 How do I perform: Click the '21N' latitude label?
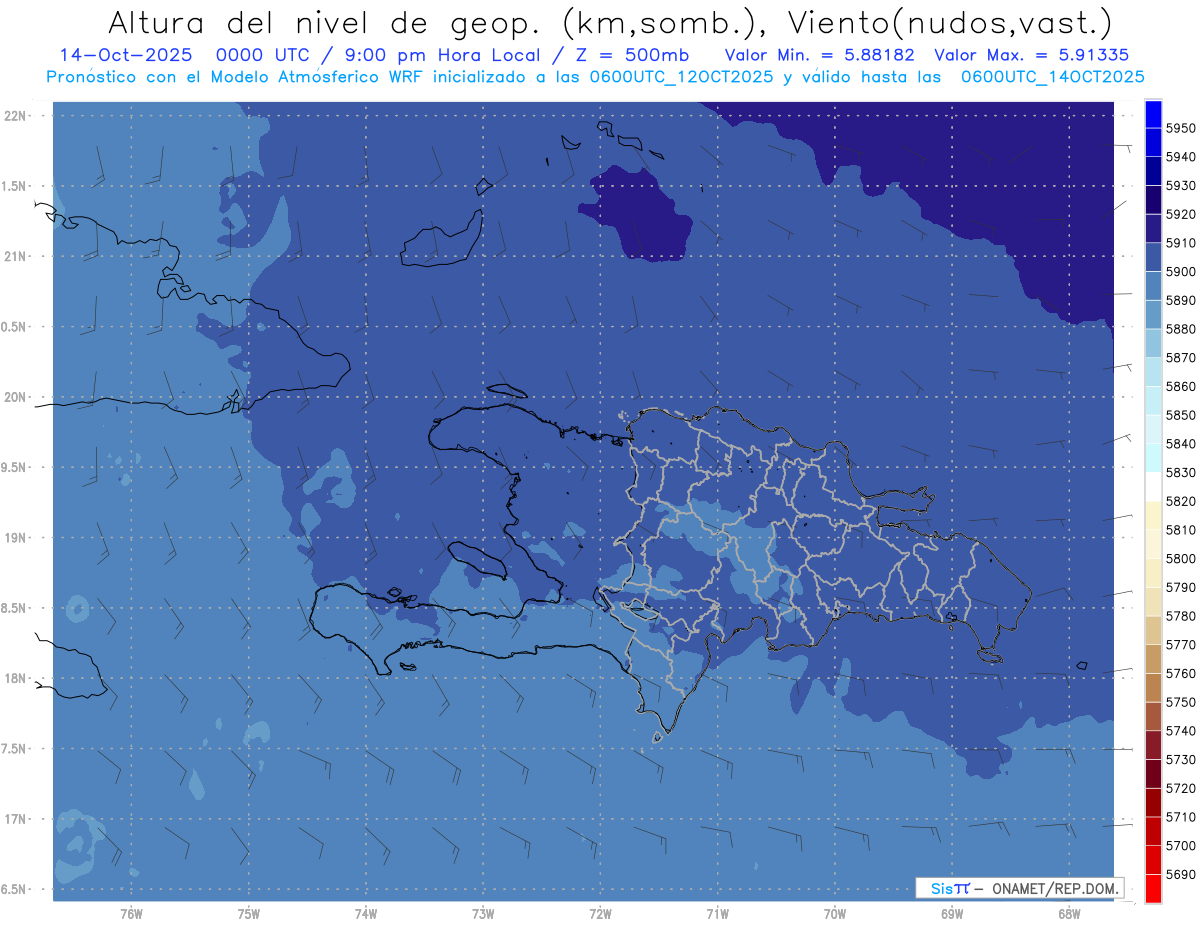pos(15,256)
